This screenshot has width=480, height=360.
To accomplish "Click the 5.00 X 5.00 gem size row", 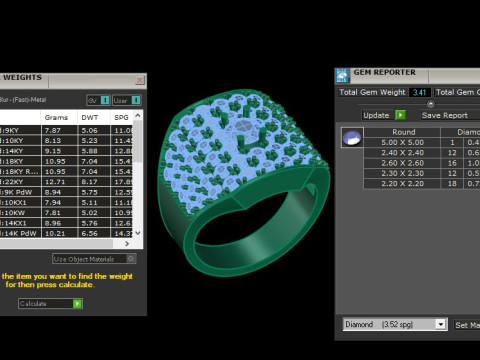I will coord(422,142).
